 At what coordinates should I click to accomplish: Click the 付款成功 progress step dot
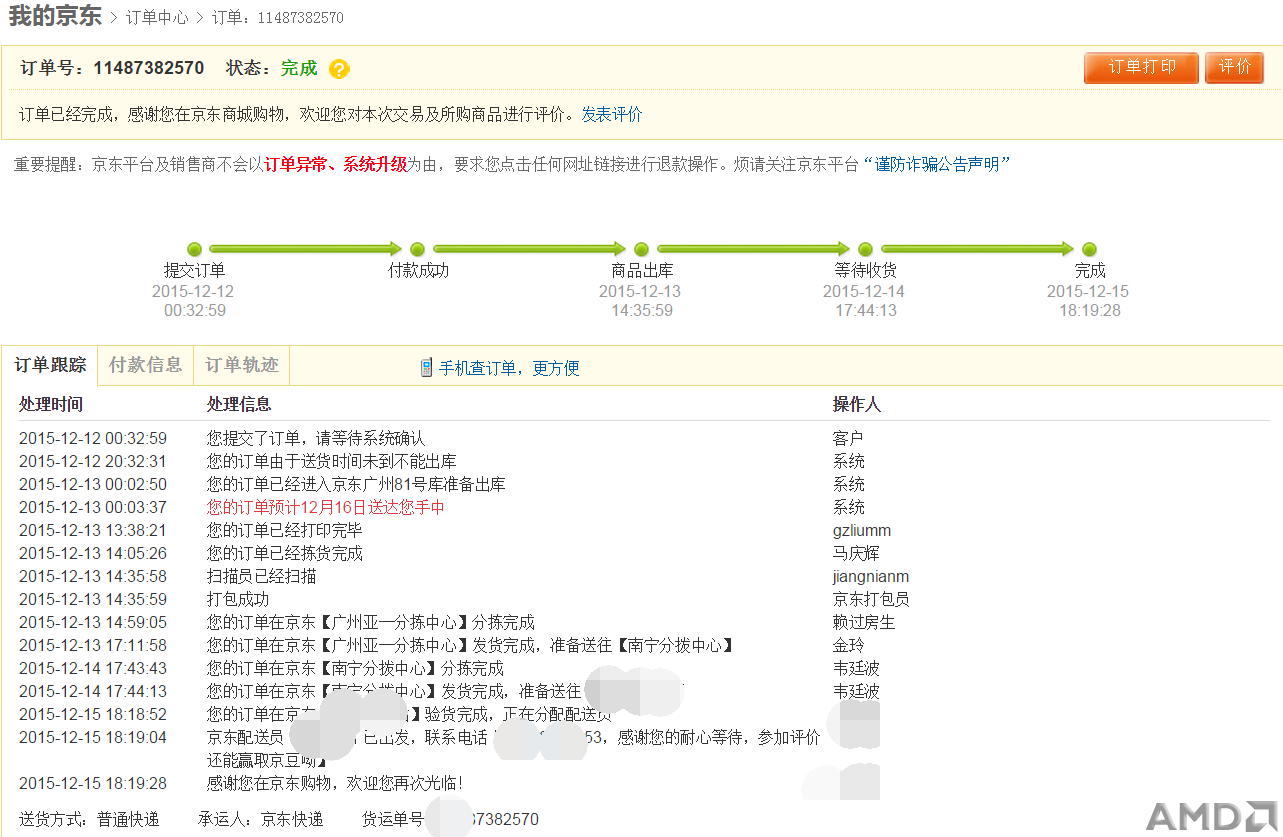pyautogui.click(x=418, y=249)
